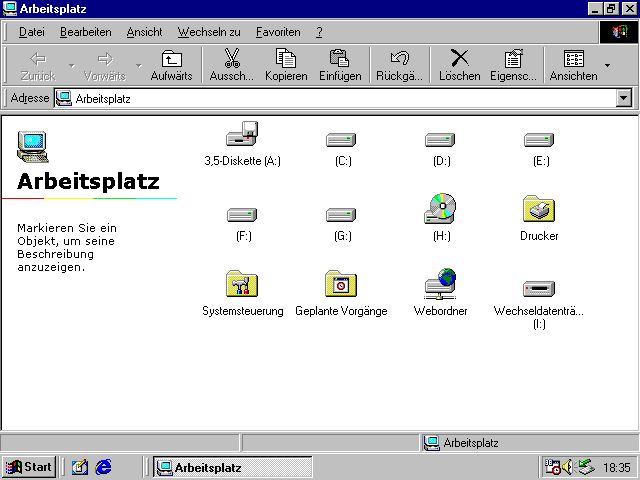640x480 pixels.
Task: Click the Rückgängig undo button
Action: [x=399, y=65]
